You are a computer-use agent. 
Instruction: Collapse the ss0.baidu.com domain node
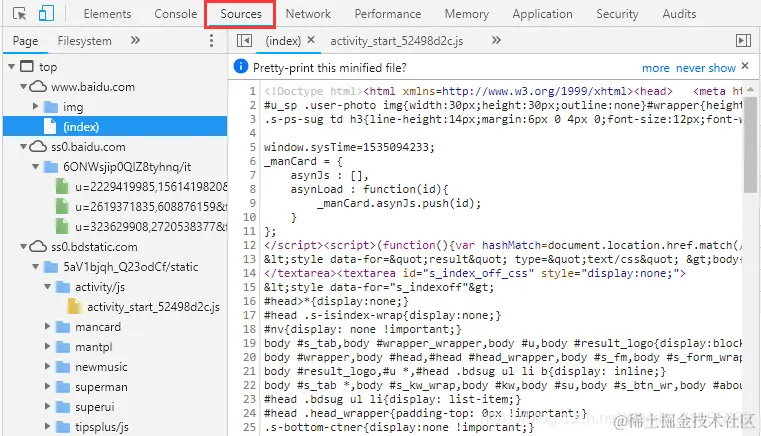pos(23,146)
